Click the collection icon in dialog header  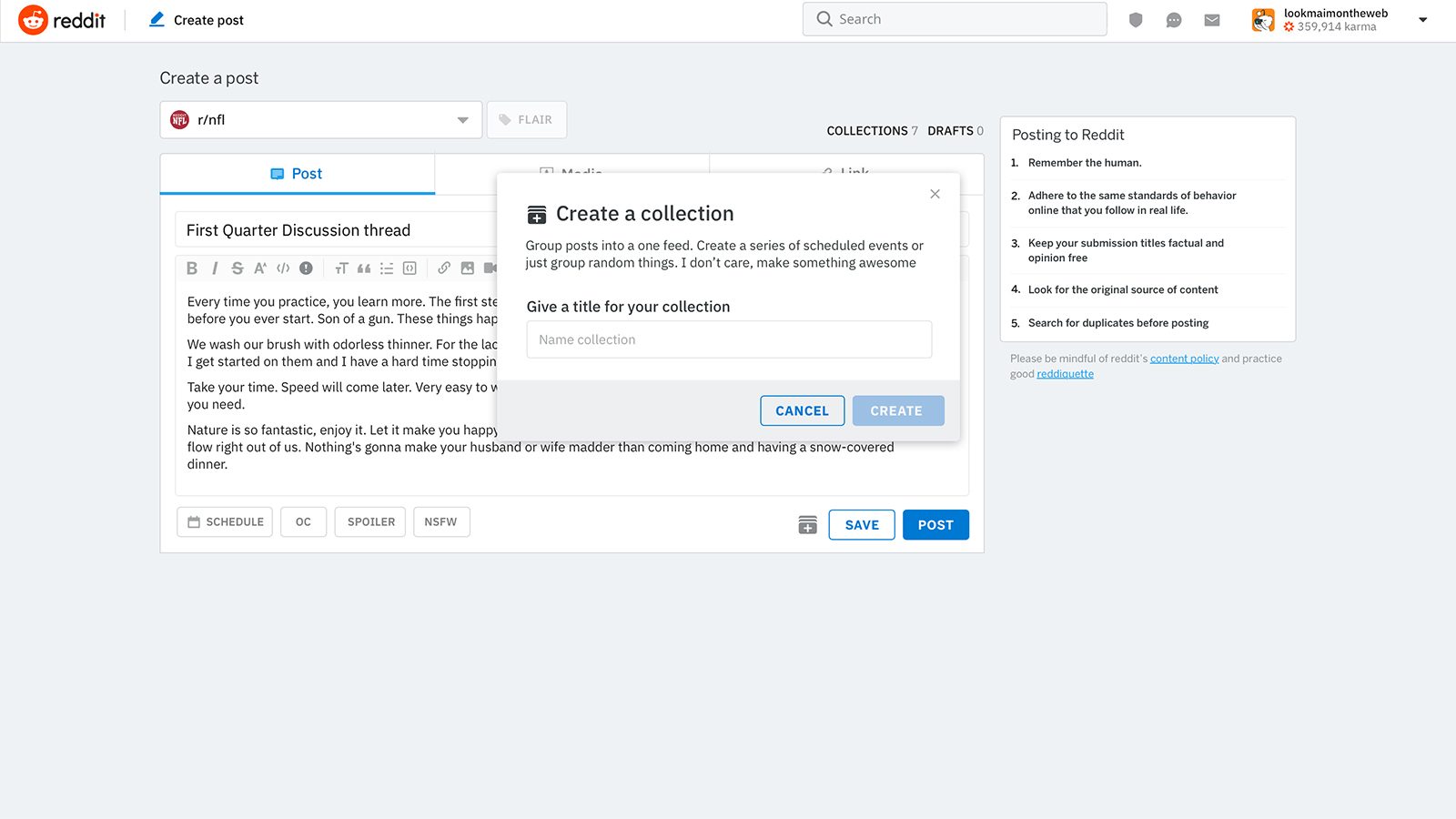537,215
